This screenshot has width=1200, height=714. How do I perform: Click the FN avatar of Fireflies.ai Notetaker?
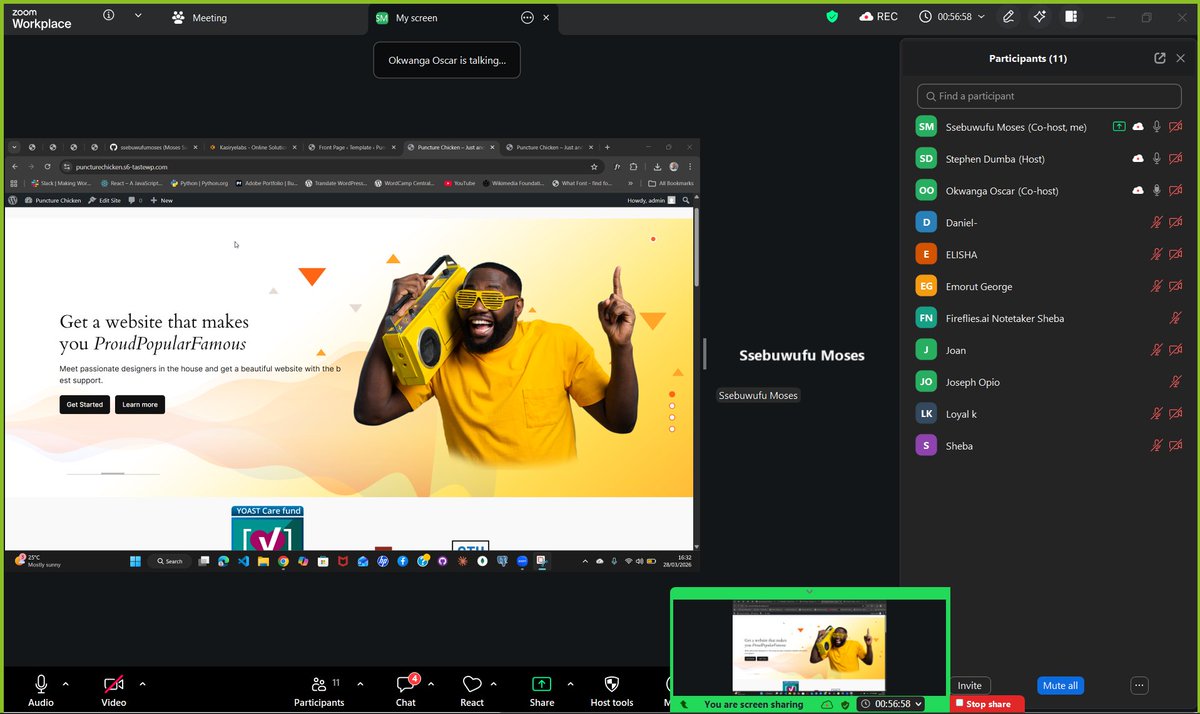point(926,318)
